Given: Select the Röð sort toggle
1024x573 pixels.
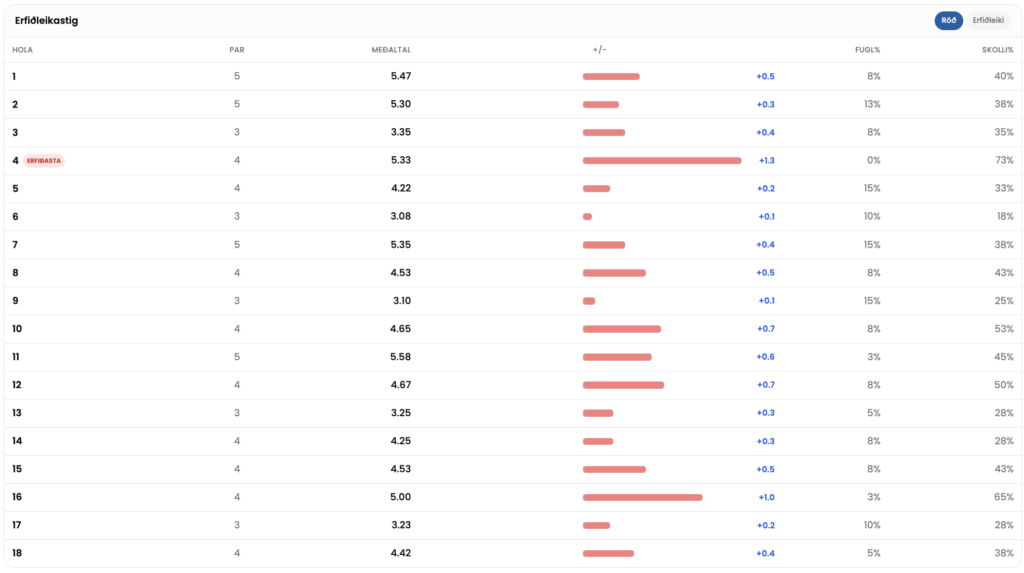Looking at the screenshot, I should pyautogui.click(x=948, y=20).
